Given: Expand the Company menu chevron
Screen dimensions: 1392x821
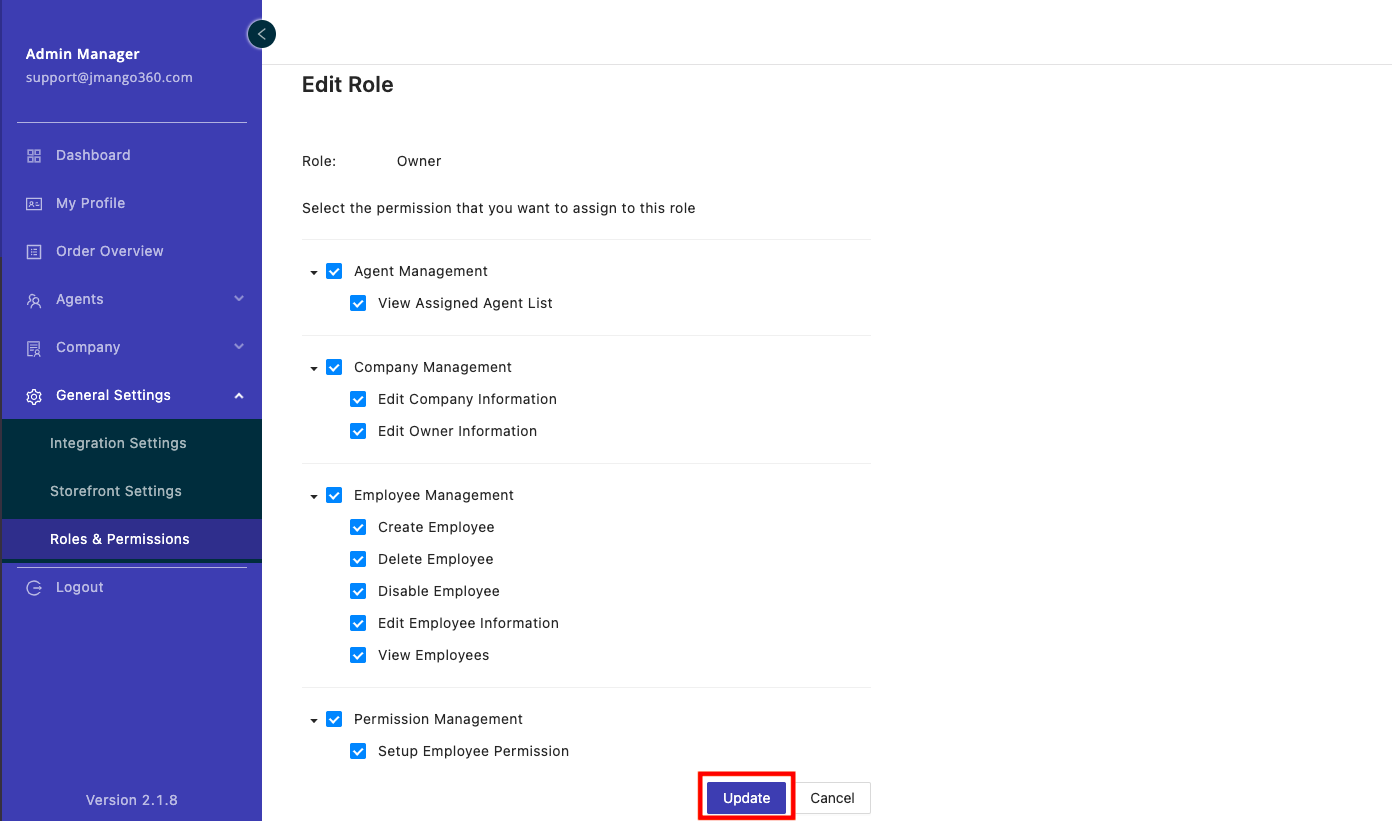Looking at the screenshot, I should [239, 347].
